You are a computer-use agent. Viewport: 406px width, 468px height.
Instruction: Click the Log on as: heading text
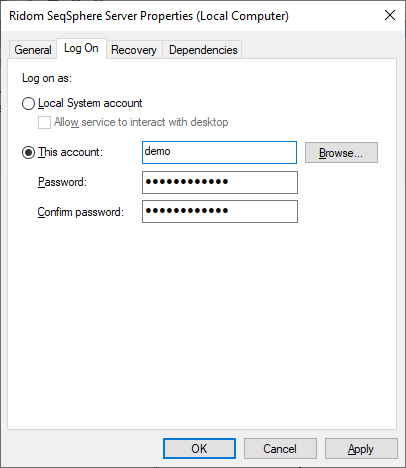point(47,78)
